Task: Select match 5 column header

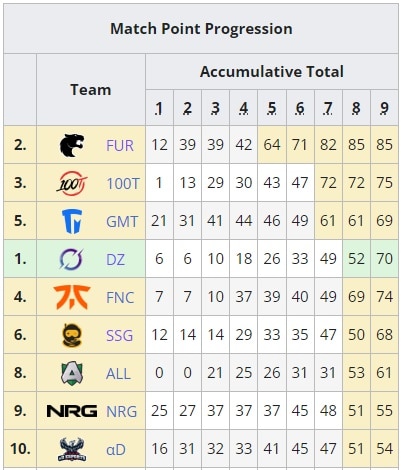Action: pos(272,108)
